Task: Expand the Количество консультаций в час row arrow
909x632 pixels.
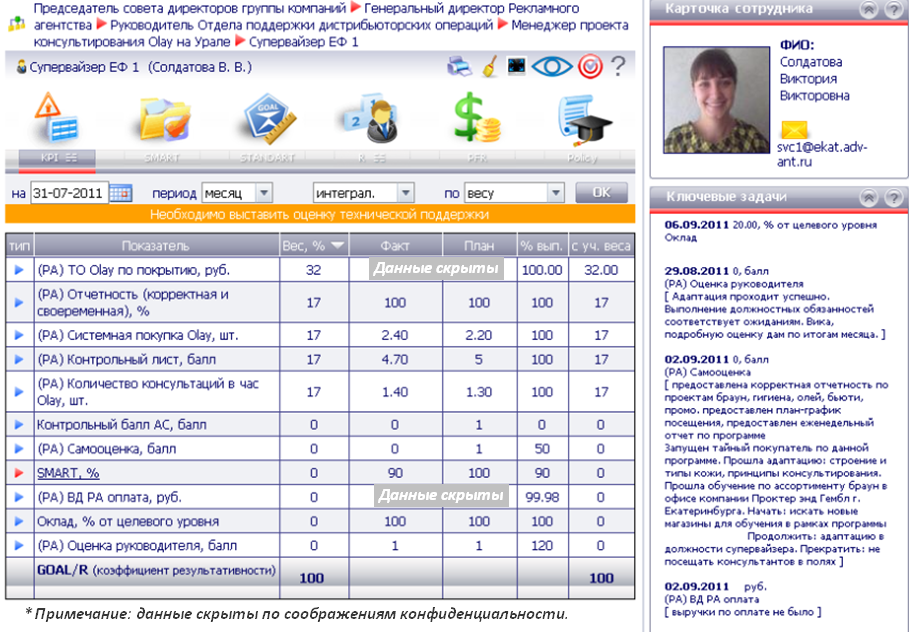Action: coord(19,392)
